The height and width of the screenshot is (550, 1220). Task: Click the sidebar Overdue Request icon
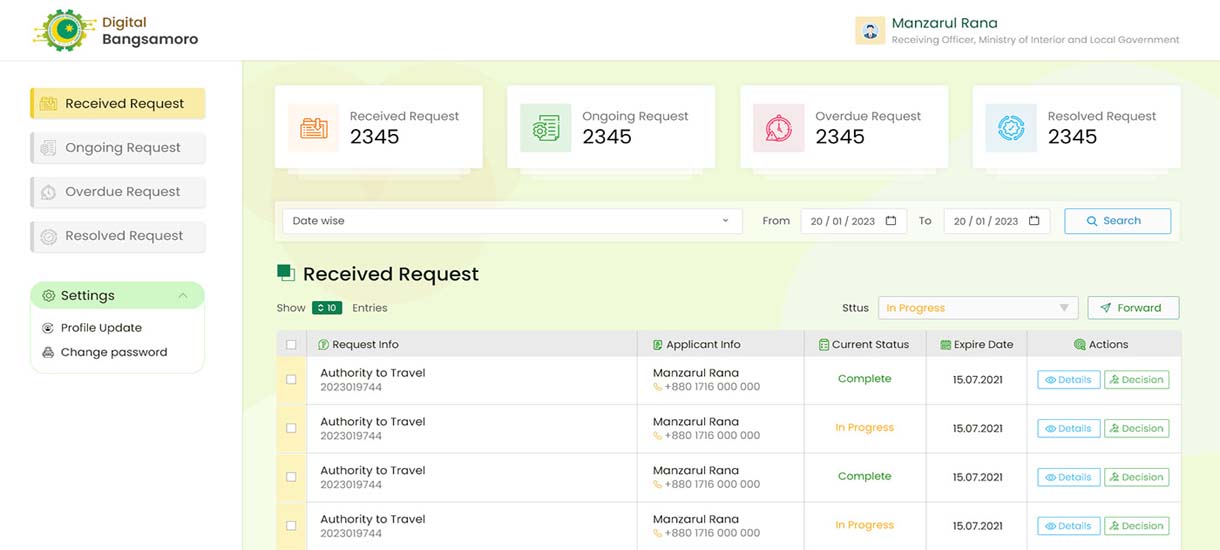[x=48, y=192]
